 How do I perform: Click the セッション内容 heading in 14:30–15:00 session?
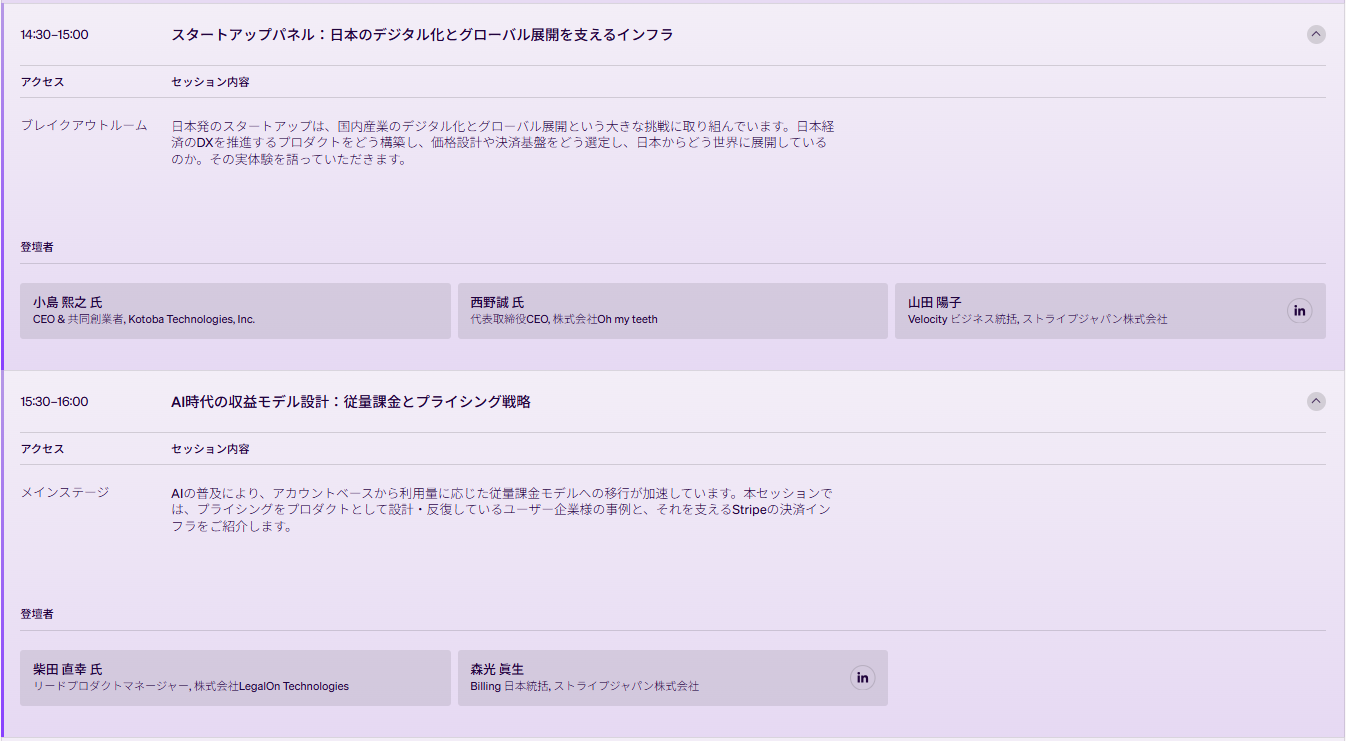click(210, 82)
